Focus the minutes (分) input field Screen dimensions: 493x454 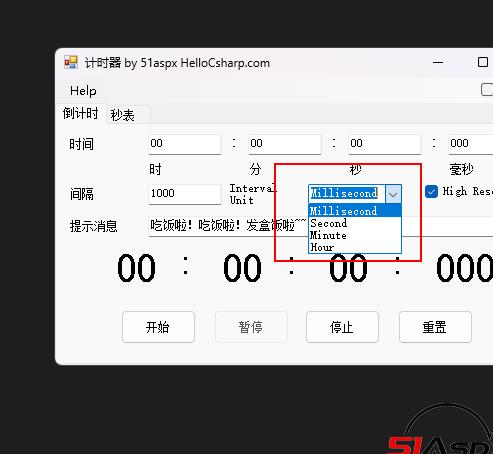tap(285, 144)
